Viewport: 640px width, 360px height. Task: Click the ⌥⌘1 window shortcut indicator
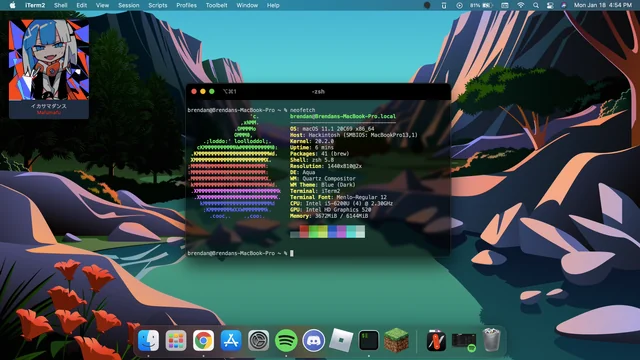(230, 91)
